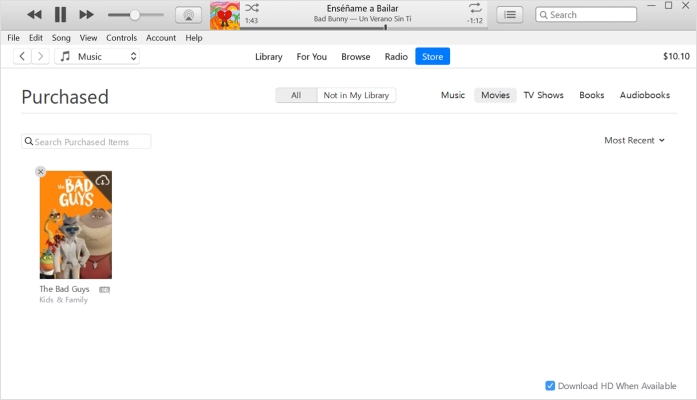This screenshot has width=697, height=400.
Task: Open the View menu
Action: (x=88, y=38)
